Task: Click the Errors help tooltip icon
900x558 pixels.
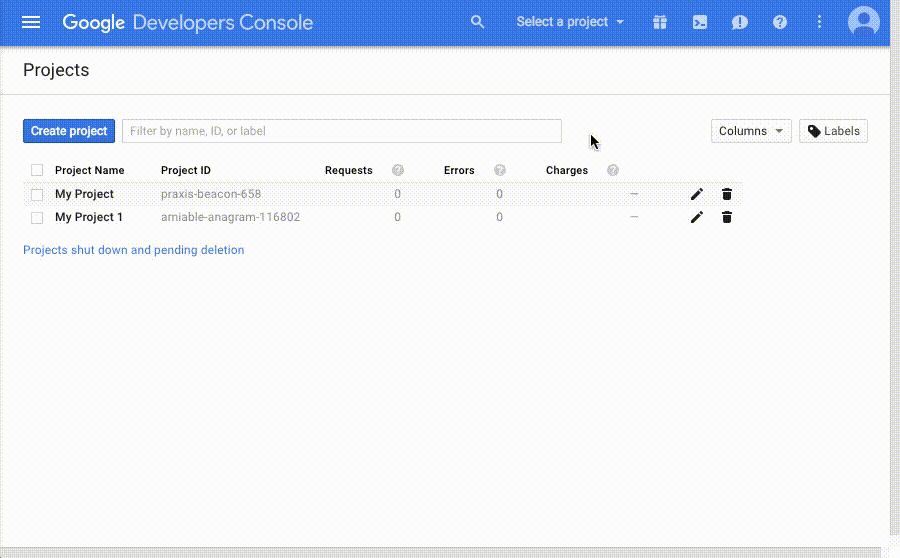Action: click(x=500, y=170)
